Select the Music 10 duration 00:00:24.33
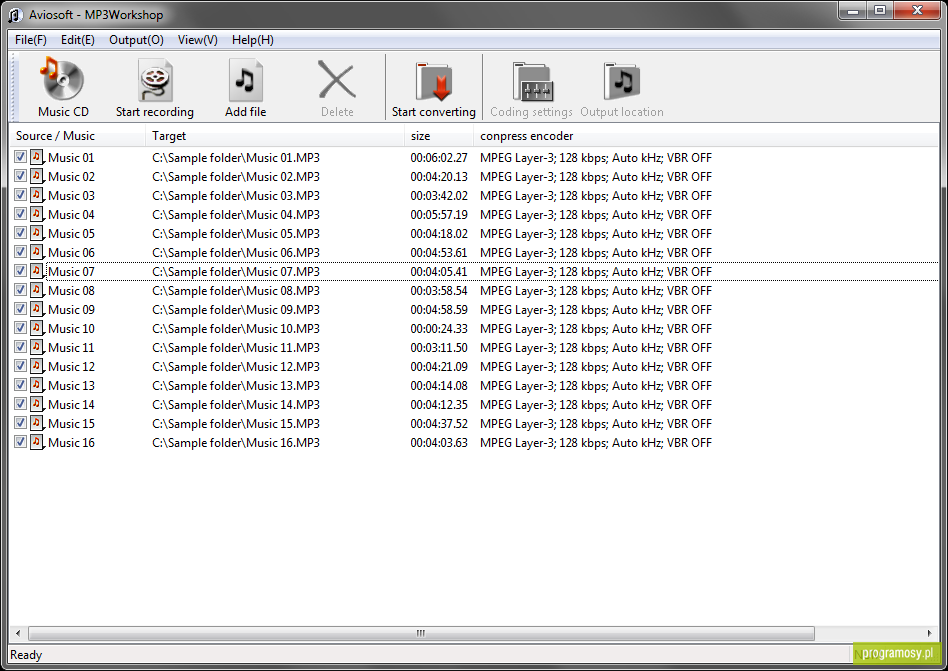The height and width of the screenshot is (671, 948). coord(438,329)
